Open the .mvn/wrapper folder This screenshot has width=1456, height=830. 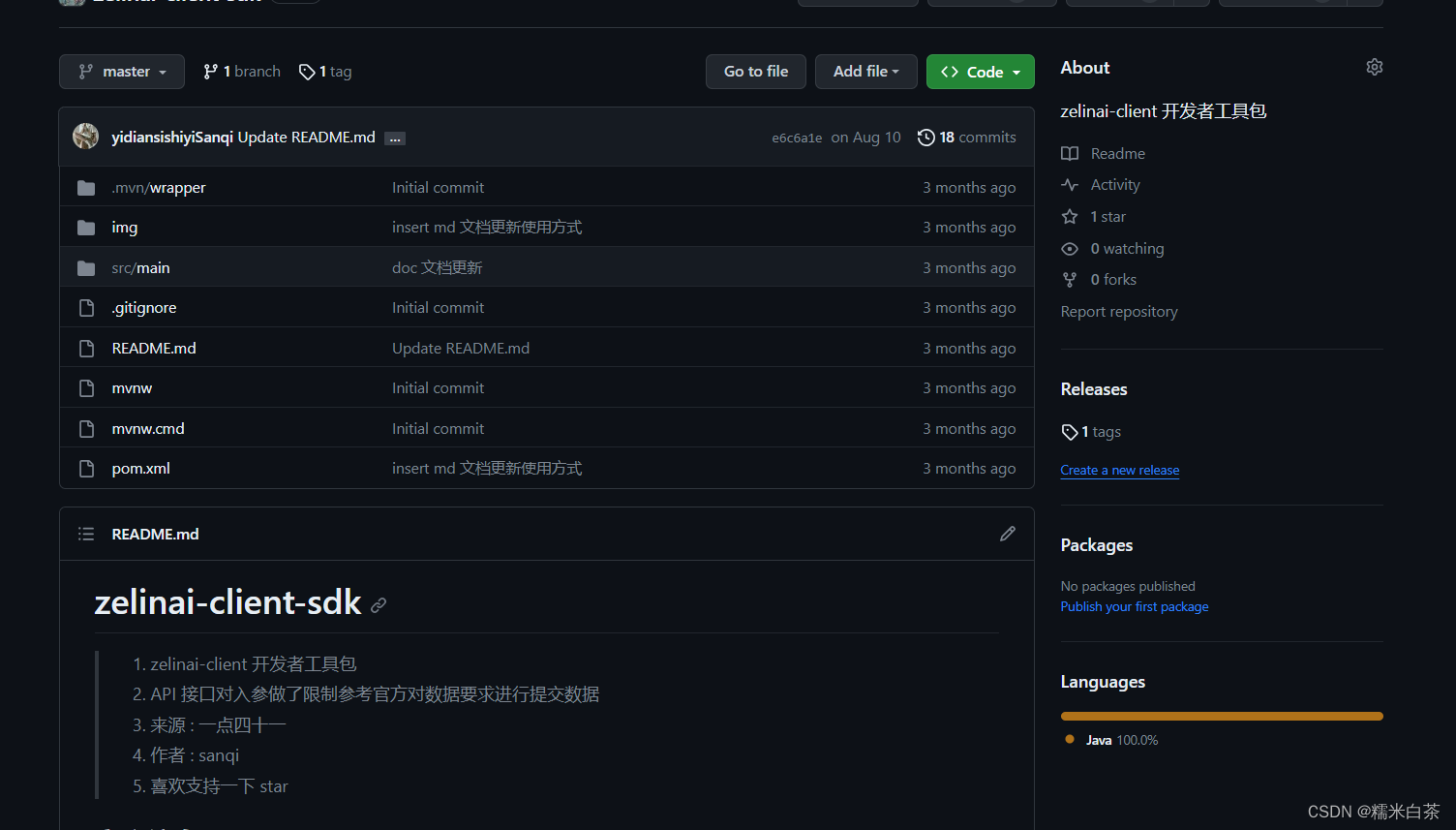159,188
